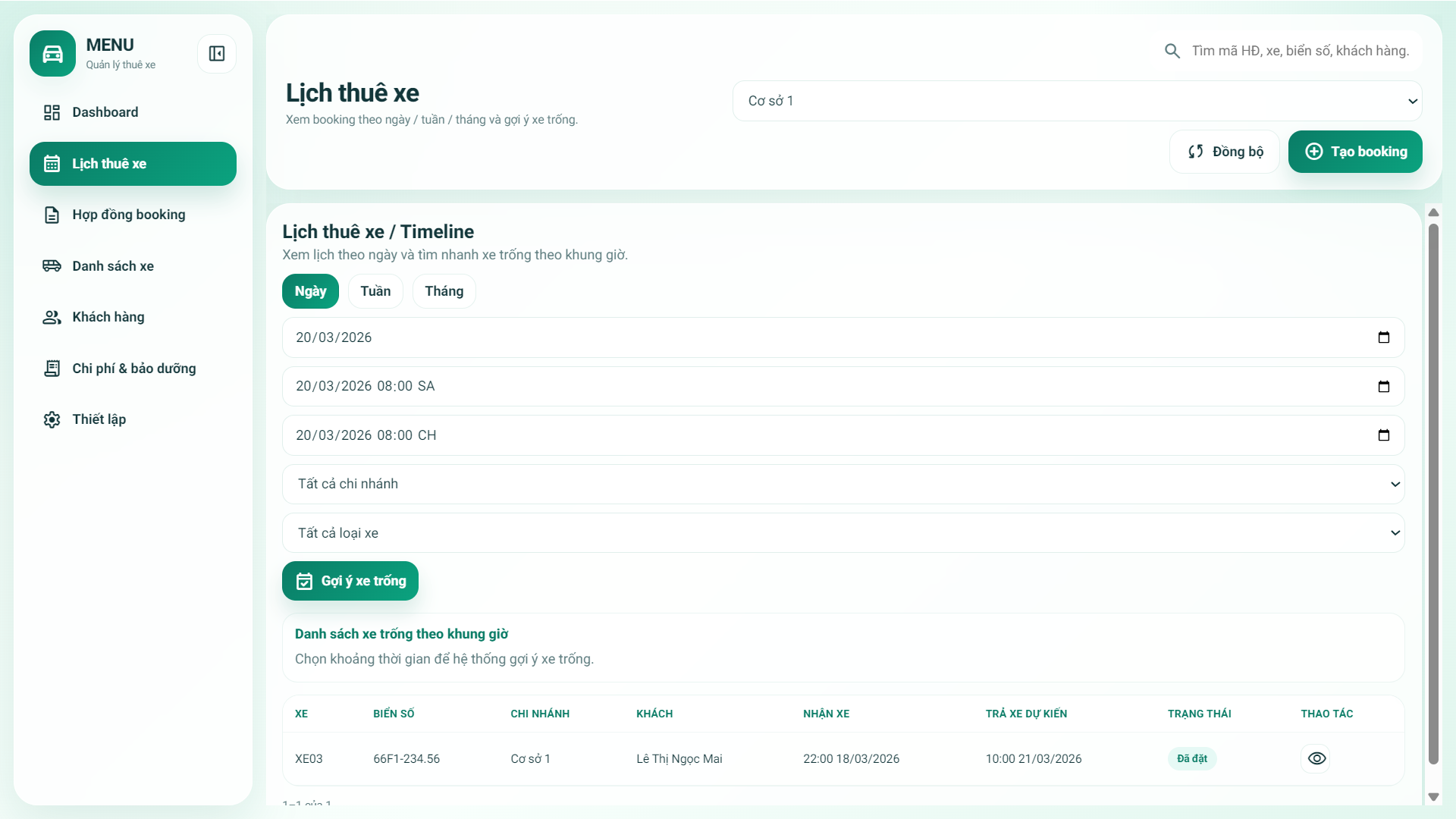This screenshot has height=819, width=1456.
Task: Click the calendar icon next to Lịch thuê xe
Action: (52, 163)
